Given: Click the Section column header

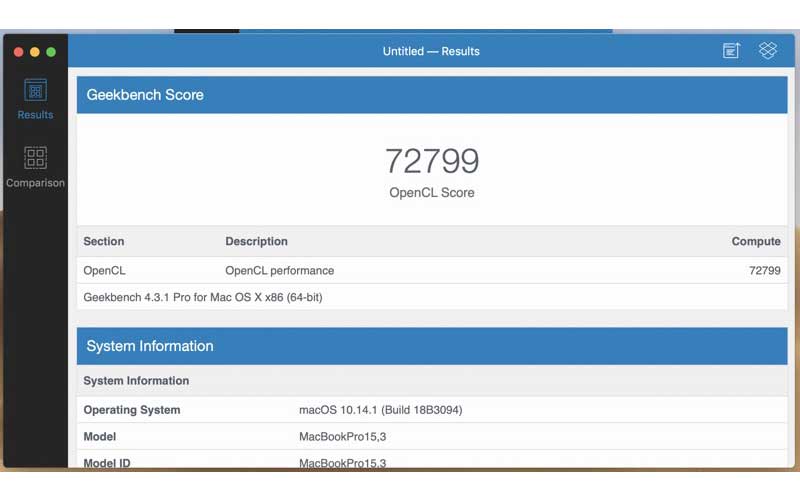Looking at the screenshot, I should 104,241.
